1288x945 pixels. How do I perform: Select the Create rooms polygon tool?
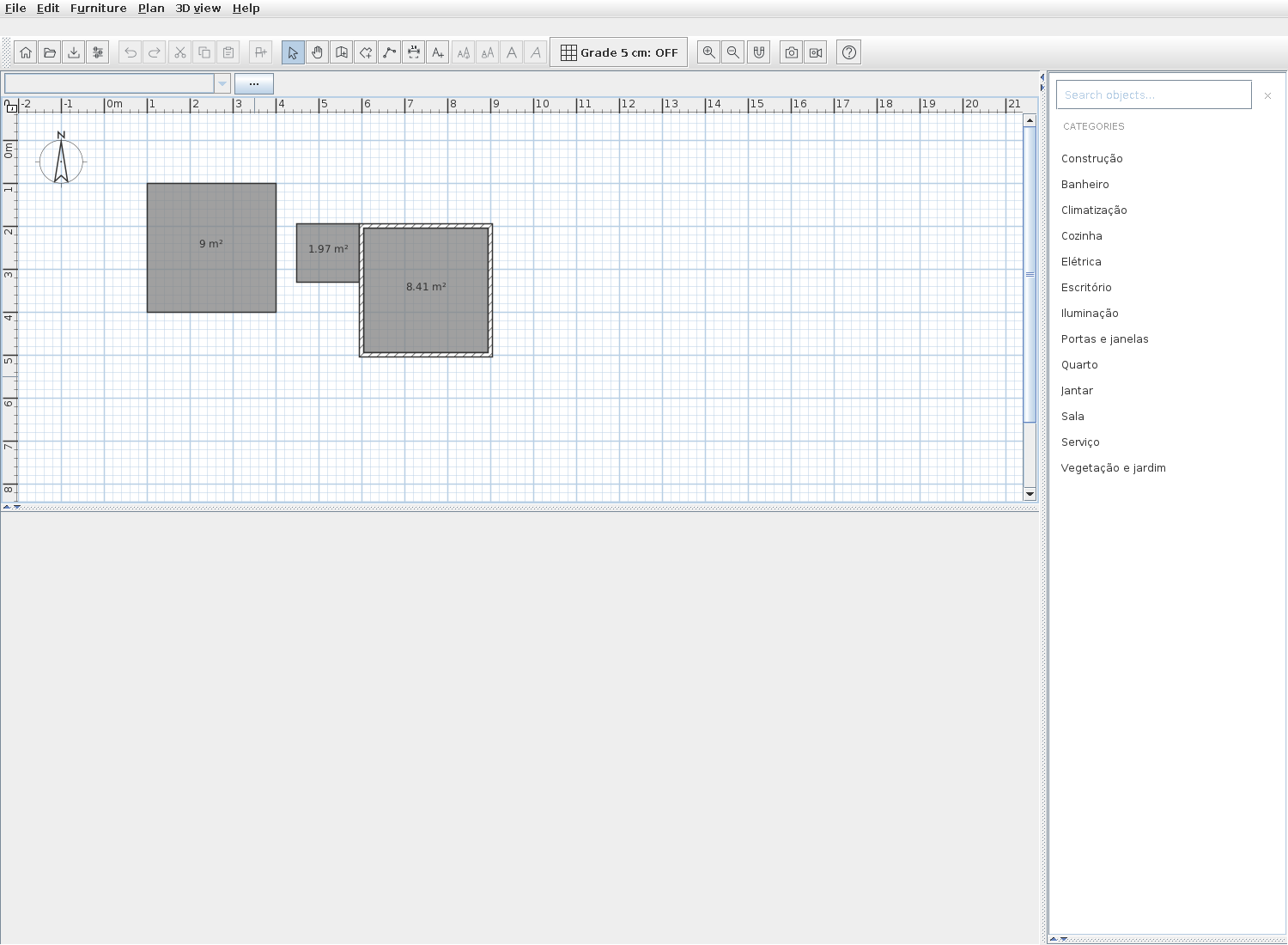(366, 52)
